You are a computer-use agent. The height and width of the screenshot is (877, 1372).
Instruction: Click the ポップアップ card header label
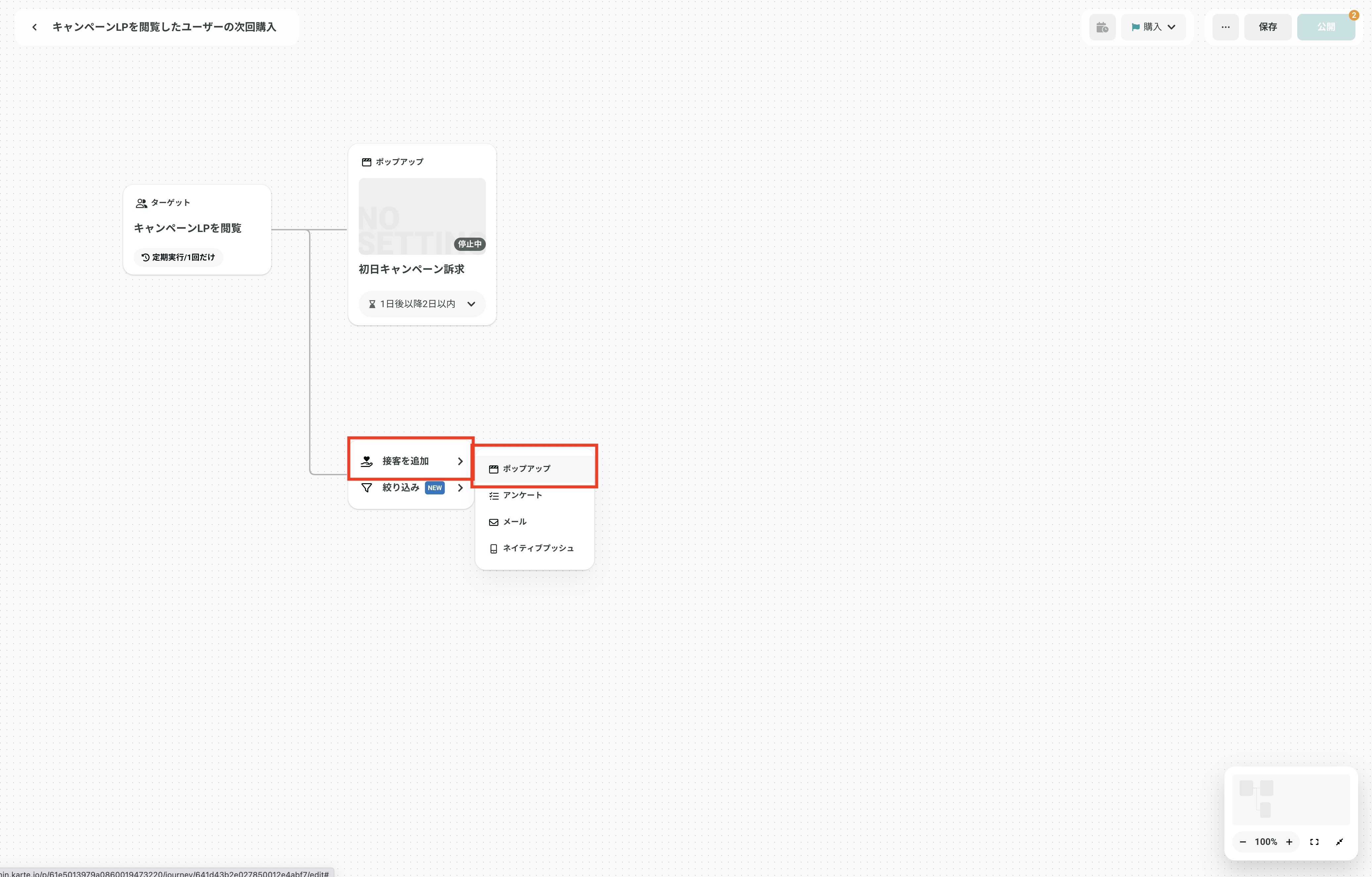(x=399, y=162)
